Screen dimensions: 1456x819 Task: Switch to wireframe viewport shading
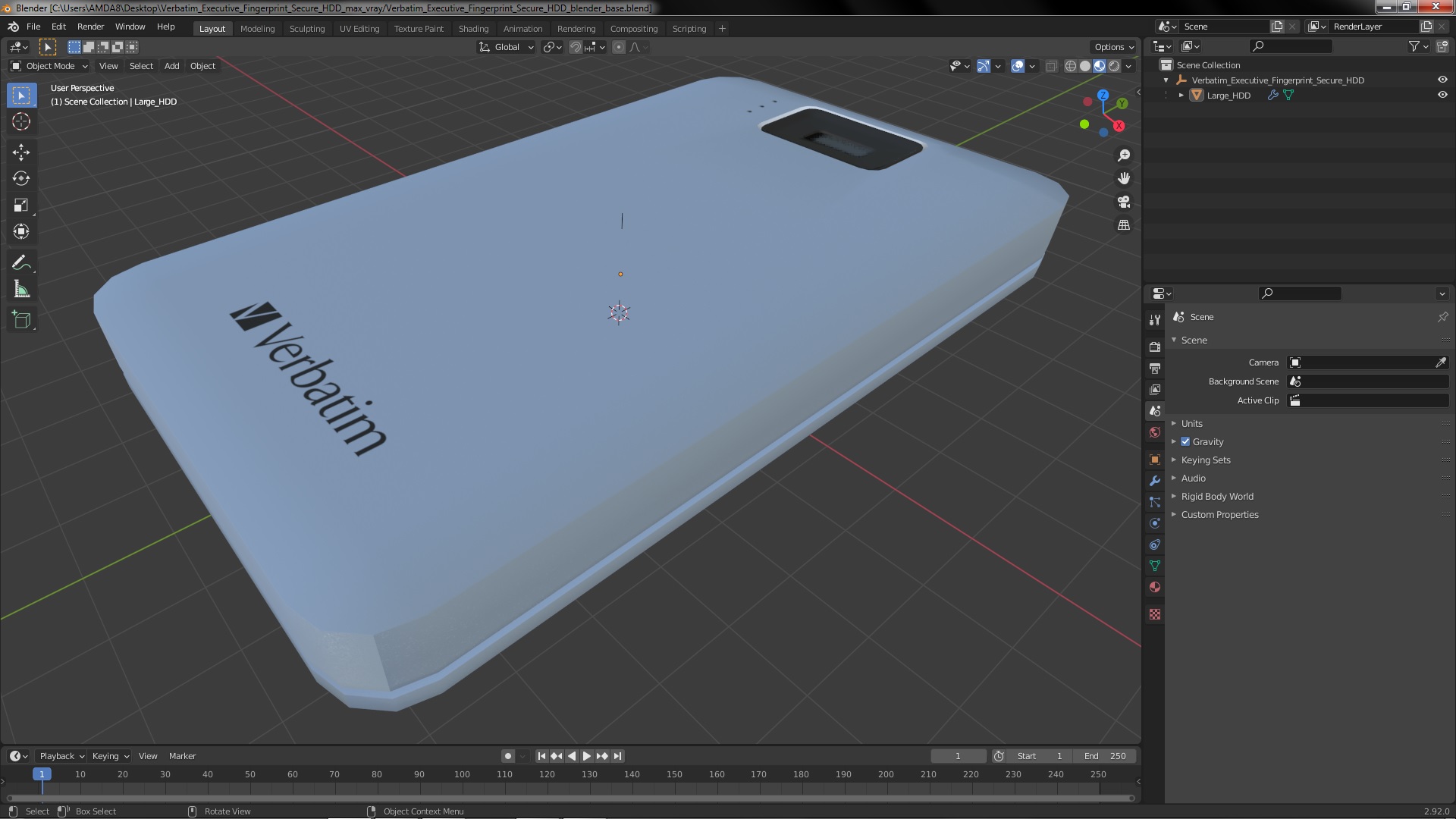tap(1071, 66)
